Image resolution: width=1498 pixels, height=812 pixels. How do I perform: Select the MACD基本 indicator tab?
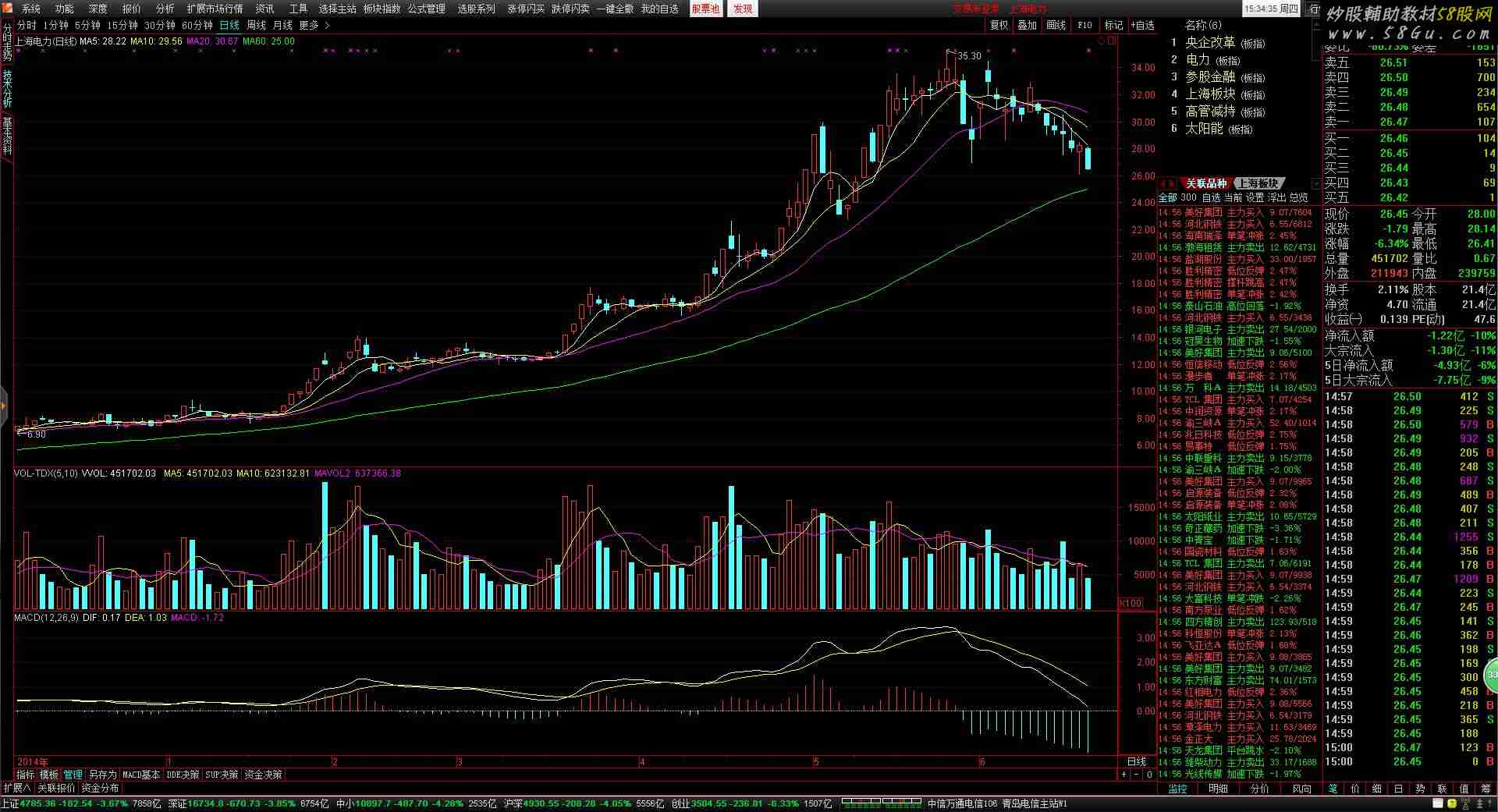point(141,775)
